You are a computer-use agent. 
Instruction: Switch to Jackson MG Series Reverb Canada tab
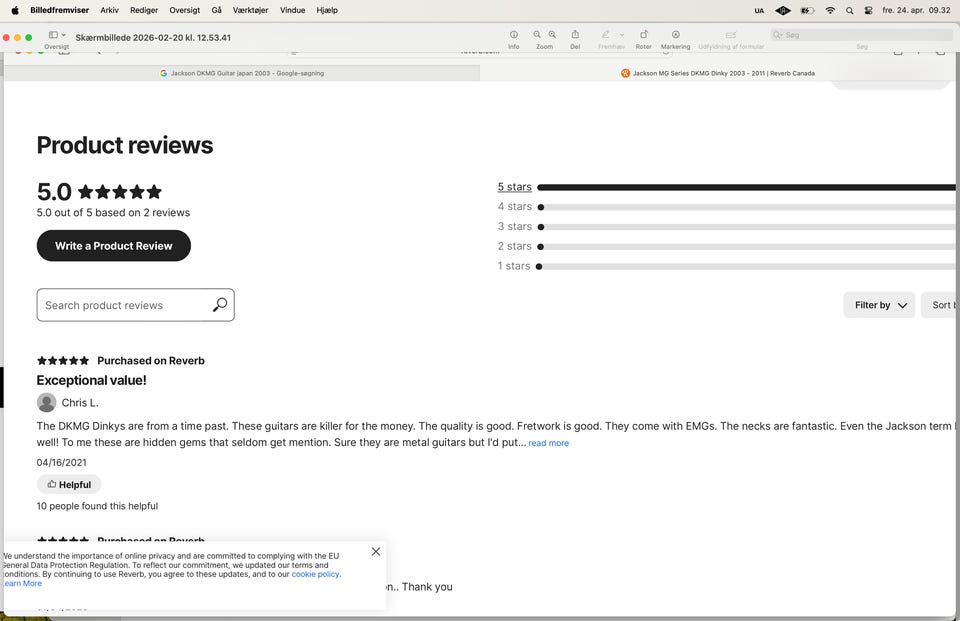coord(717,73)
